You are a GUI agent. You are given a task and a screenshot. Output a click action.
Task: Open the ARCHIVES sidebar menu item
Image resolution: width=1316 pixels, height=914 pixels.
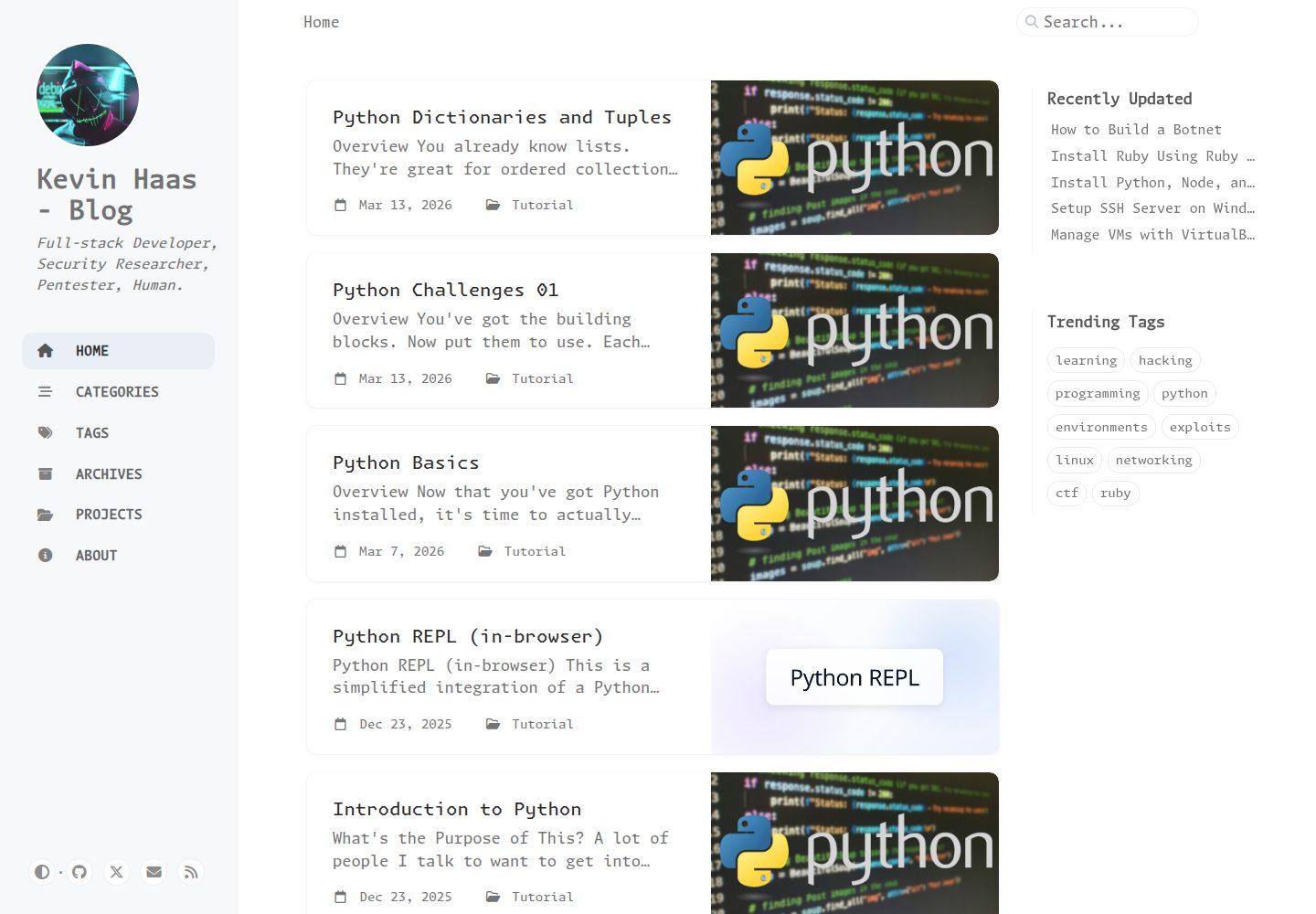(x=118, y=473)
